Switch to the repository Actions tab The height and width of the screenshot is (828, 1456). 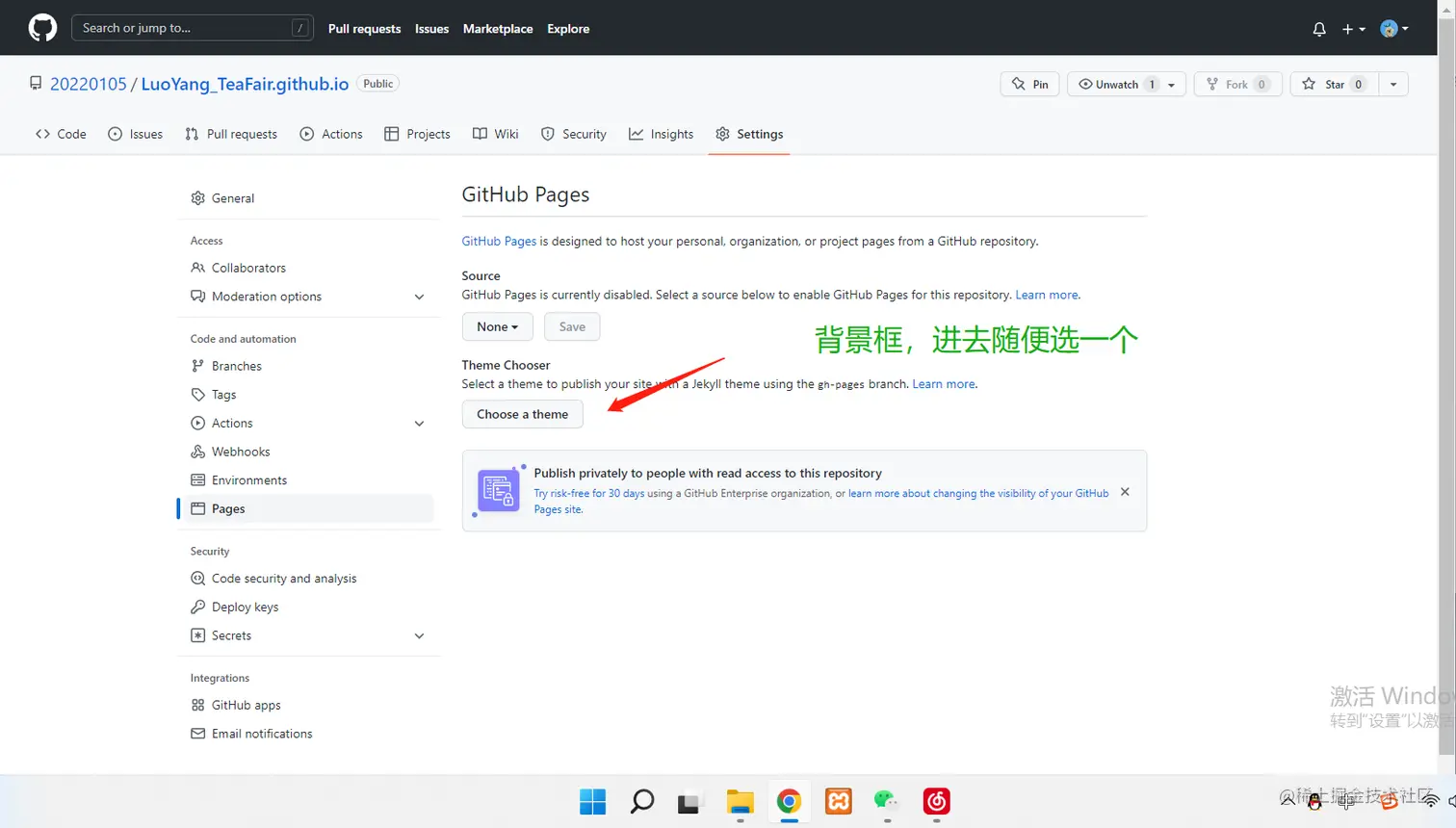[x=331, y=134]
